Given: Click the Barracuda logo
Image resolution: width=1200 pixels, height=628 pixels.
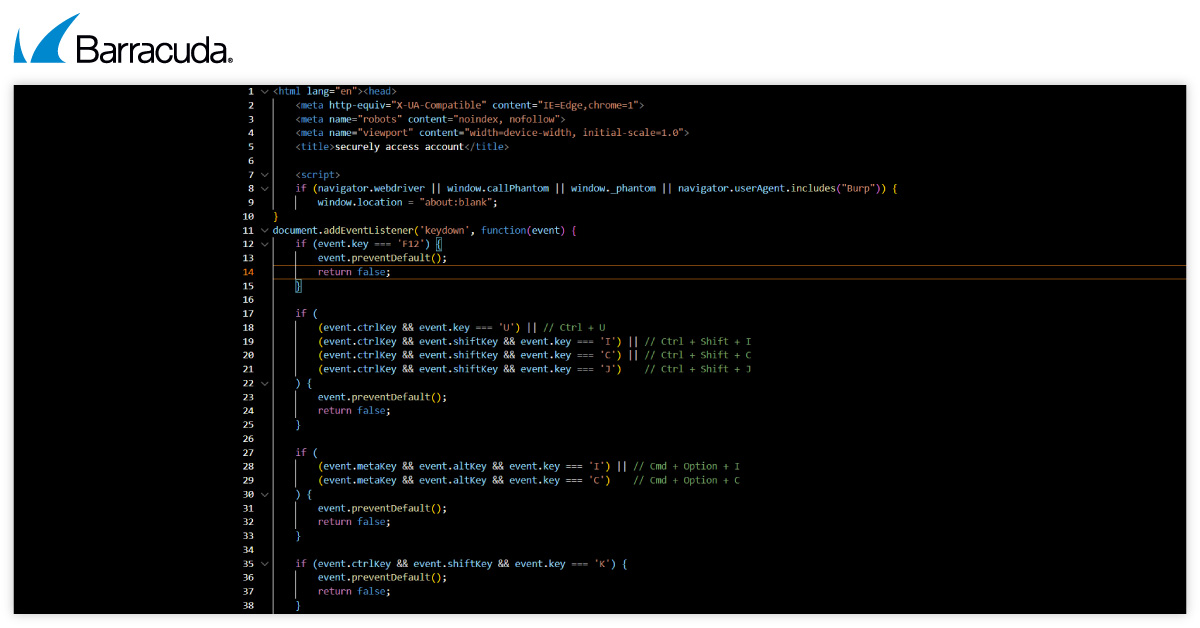Looking at the screenshot, I should coord(123,41).
